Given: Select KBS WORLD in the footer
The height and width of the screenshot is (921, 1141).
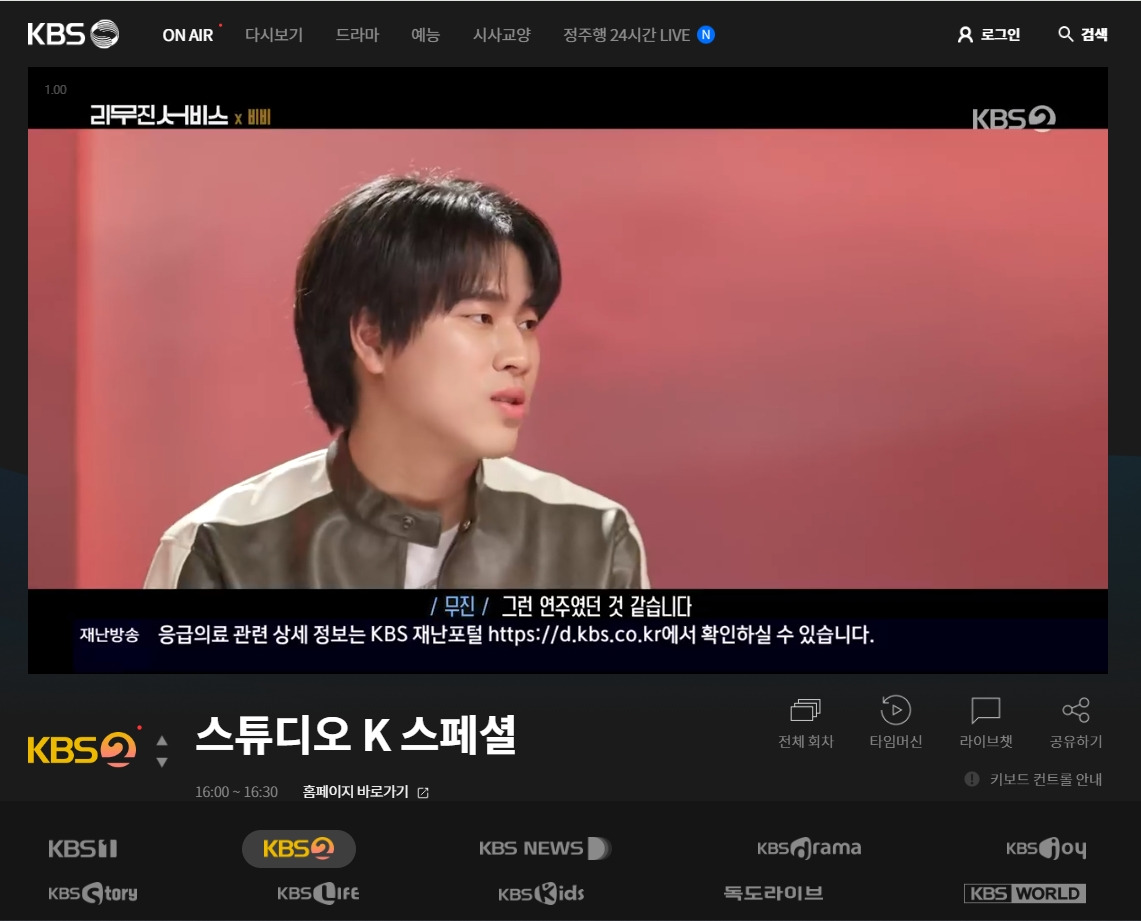Looking at the screenshot, I should coord(1026,893).
